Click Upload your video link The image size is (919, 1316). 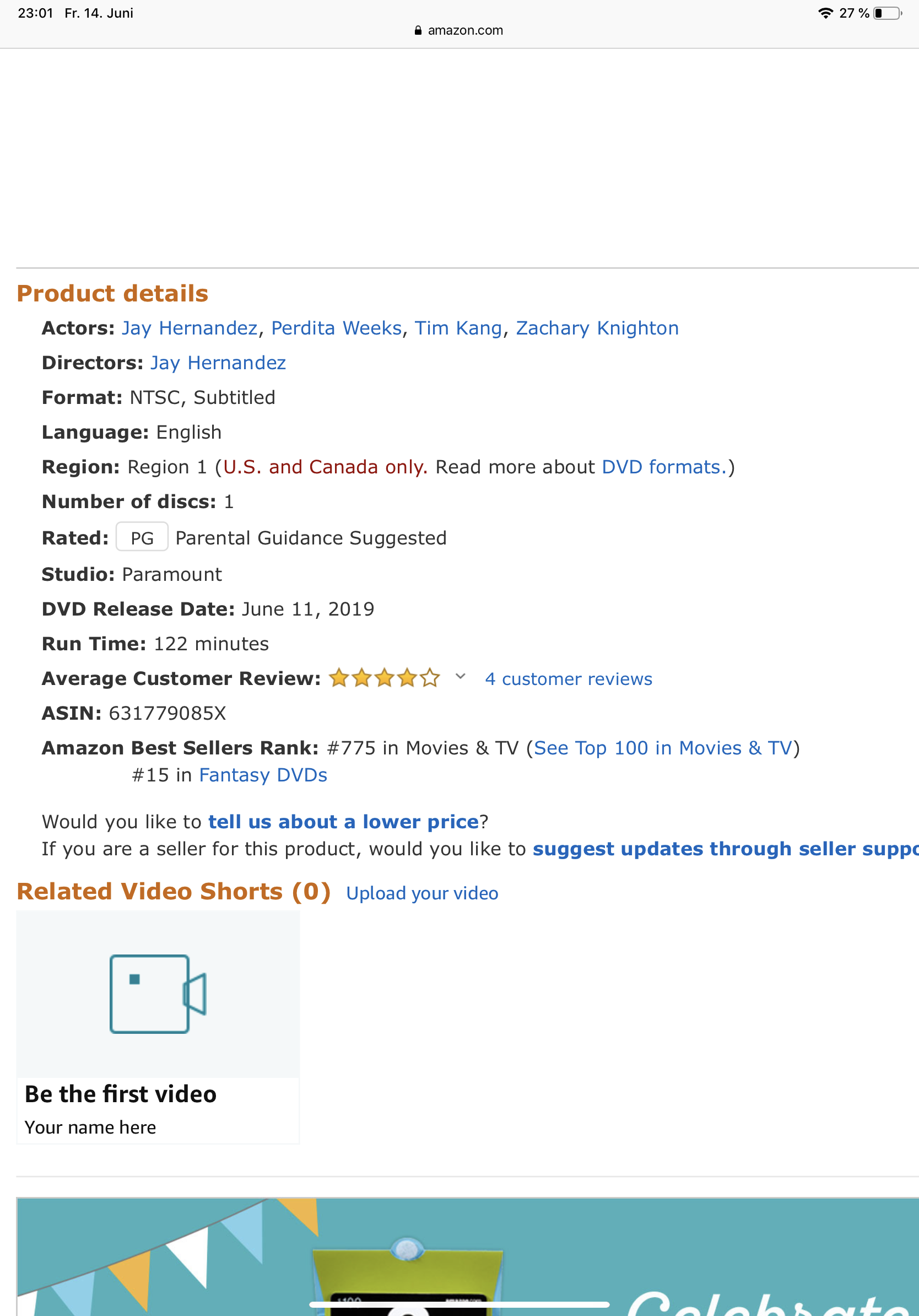coord(422,893)
